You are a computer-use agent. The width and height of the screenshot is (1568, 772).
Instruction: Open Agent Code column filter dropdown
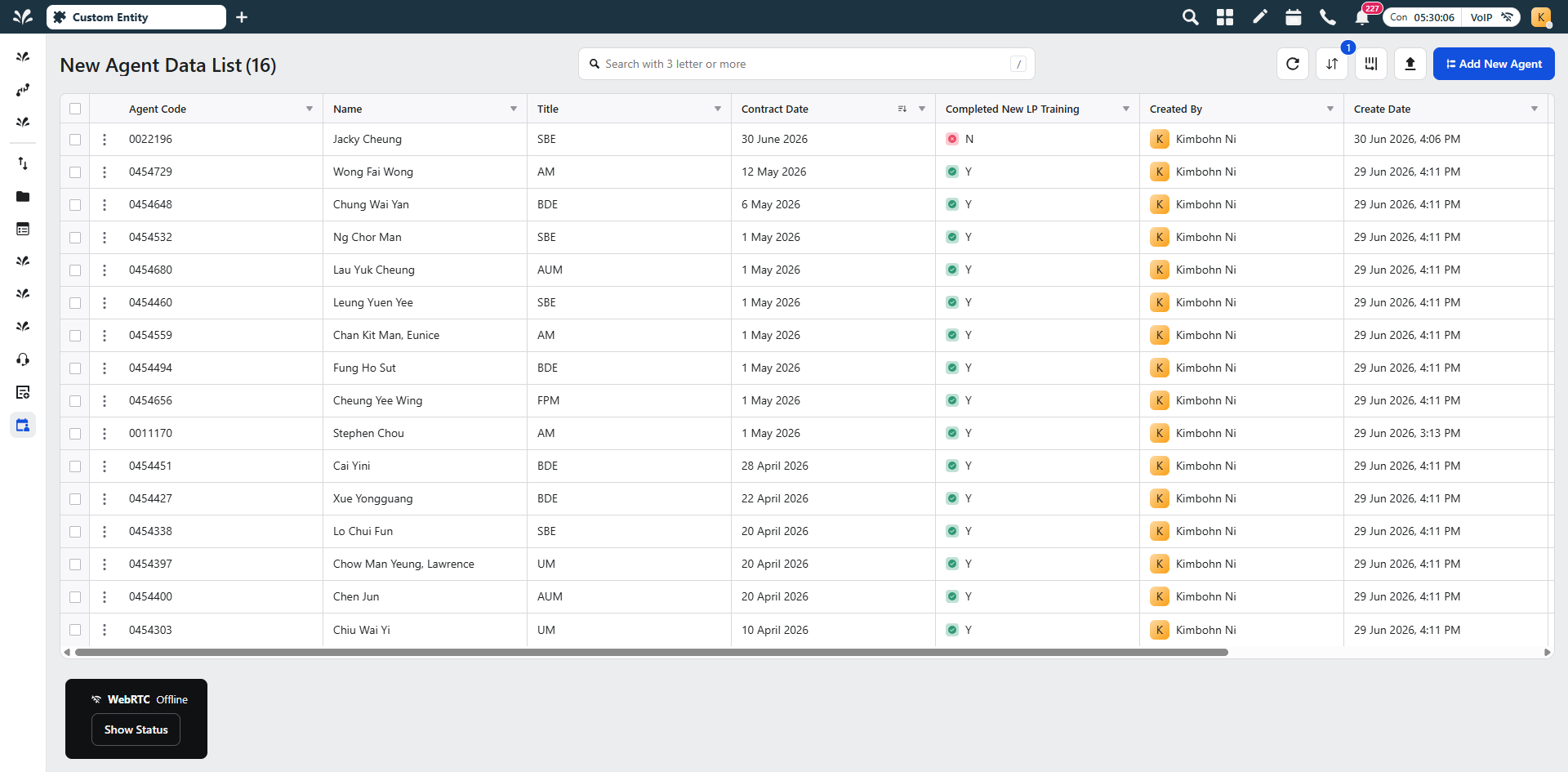point(310,109)
